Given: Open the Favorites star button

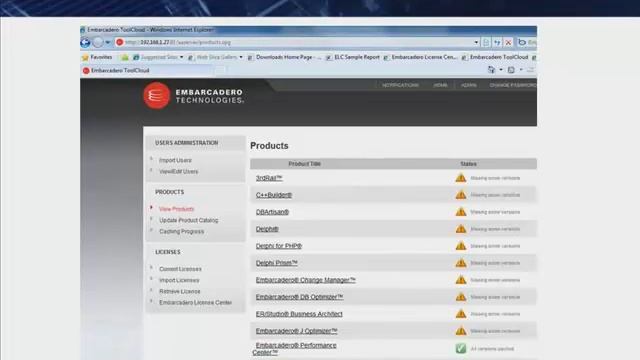Looking at the screenshot, I should [x=97, y=58].
